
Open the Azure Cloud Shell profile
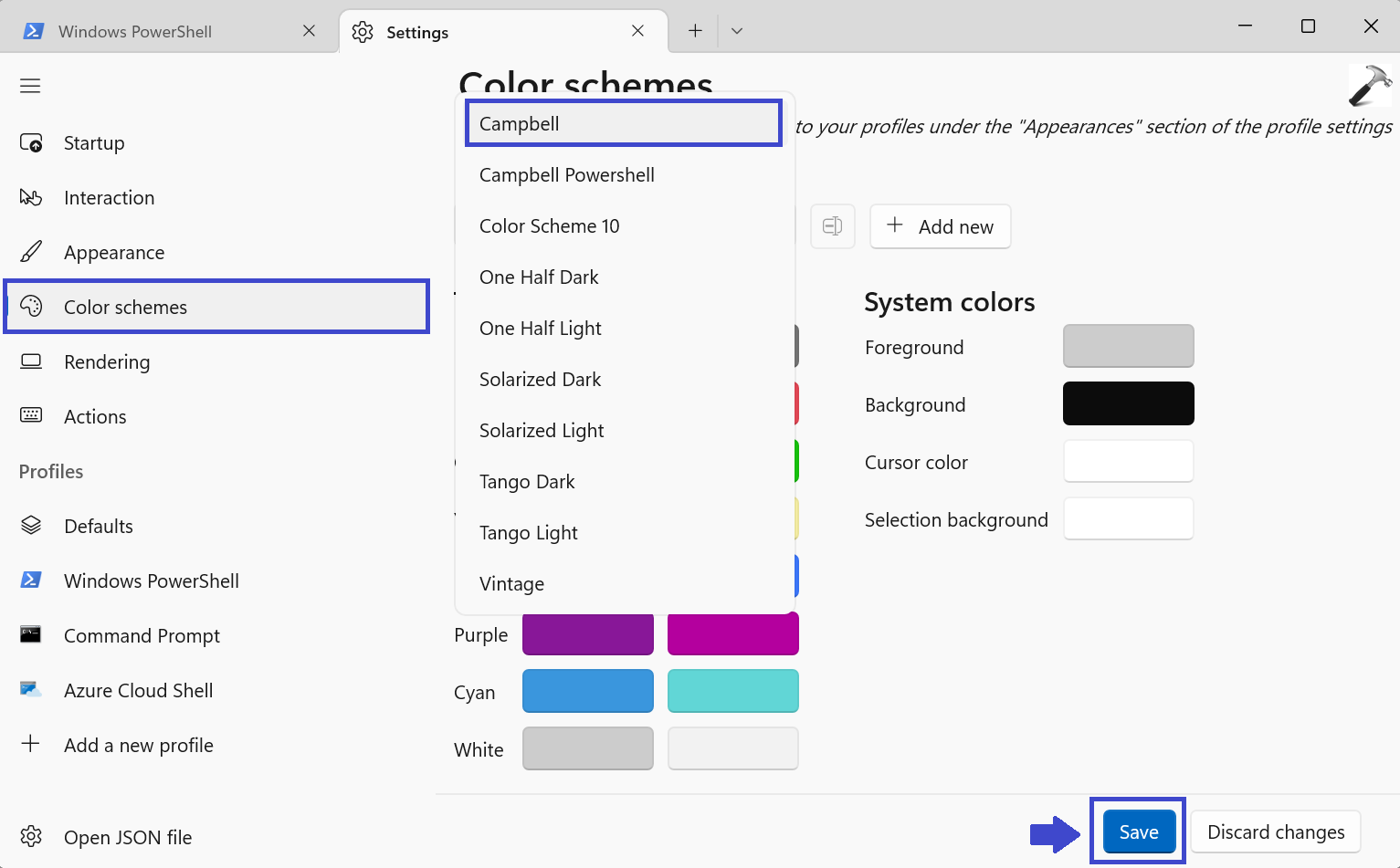pyautogui.click(x=138, y=691)
